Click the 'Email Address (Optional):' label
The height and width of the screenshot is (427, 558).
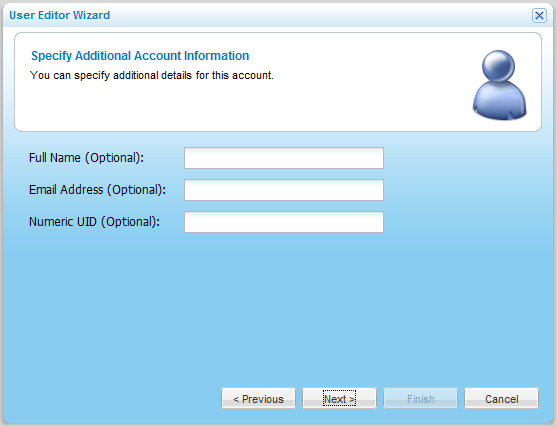[98, 190]
